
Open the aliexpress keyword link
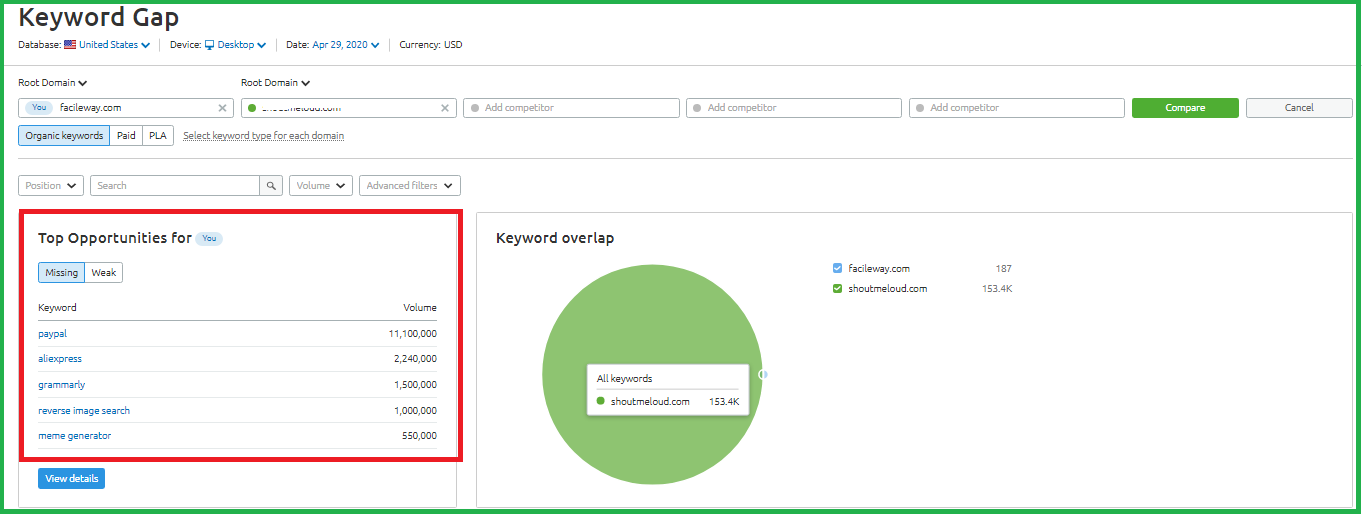pos(60,359)
